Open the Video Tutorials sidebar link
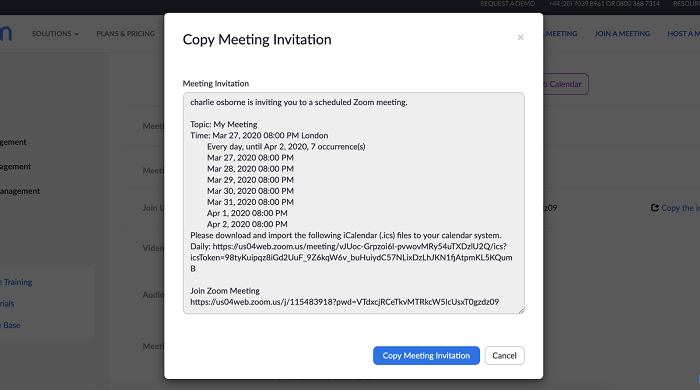 click(7, 303)
